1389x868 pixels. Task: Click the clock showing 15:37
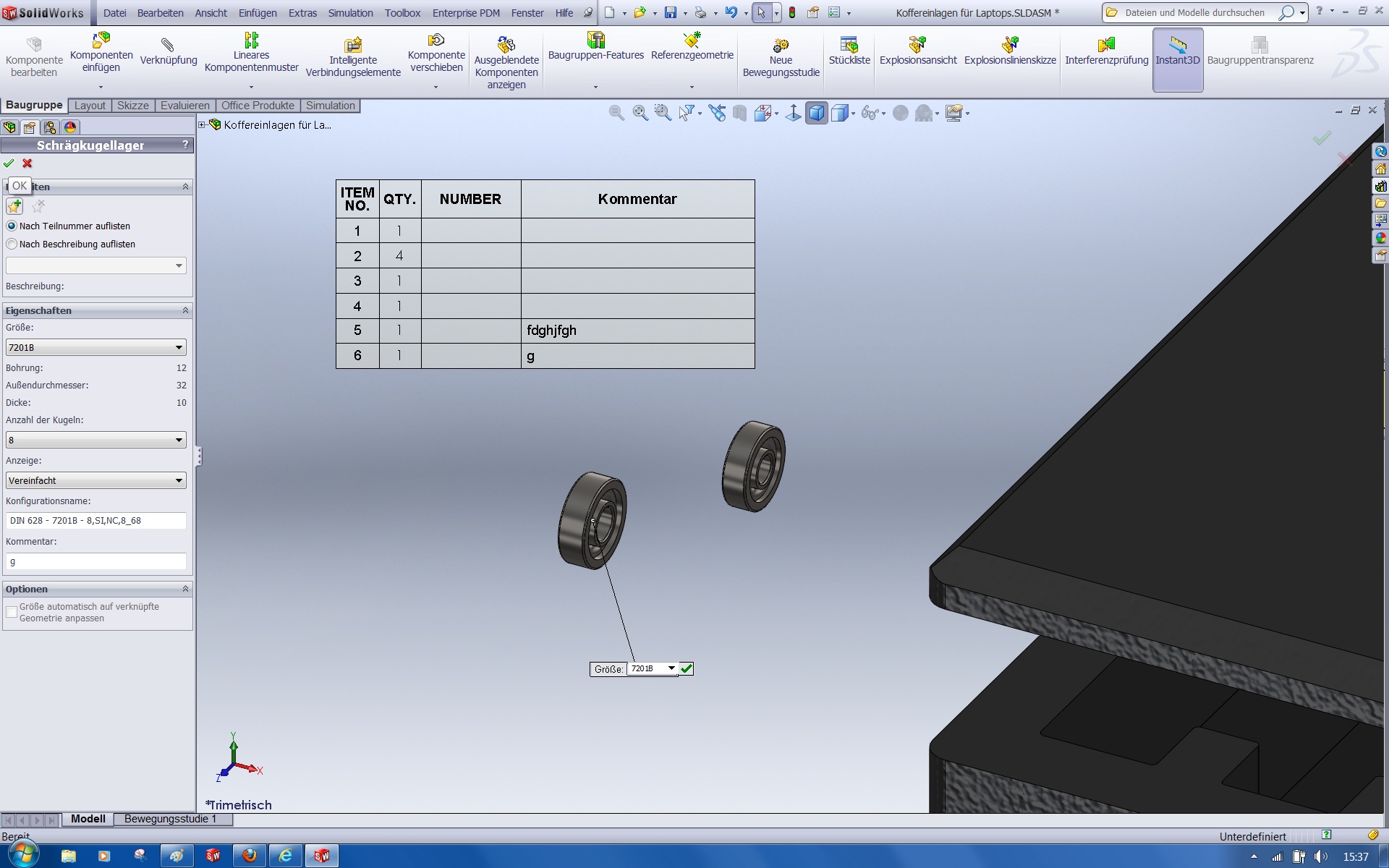[x=1356, y=857]
